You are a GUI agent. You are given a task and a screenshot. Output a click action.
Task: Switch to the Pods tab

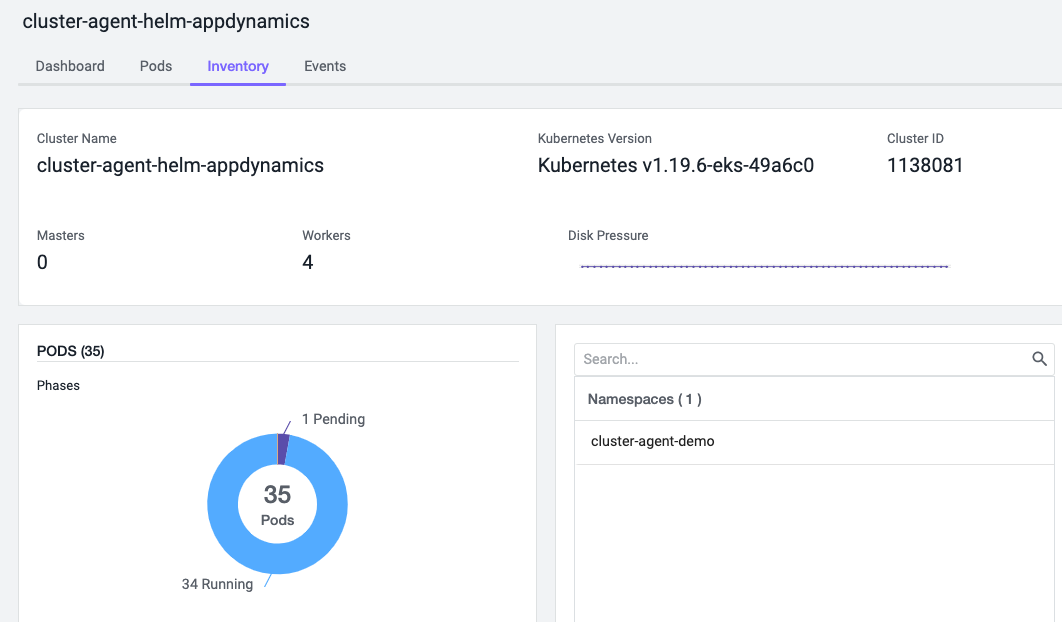156,66
